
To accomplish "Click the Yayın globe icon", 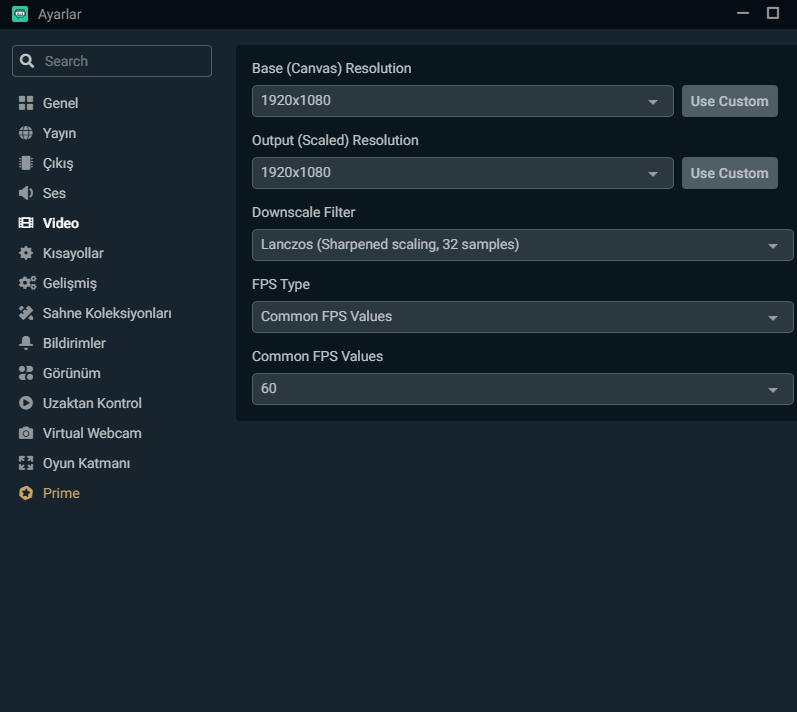I will point(26,133).
